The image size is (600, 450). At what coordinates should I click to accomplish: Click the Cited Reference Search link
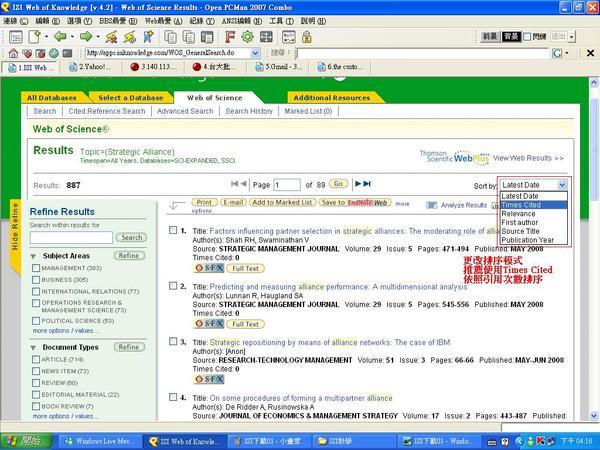(x=107, y=111)
